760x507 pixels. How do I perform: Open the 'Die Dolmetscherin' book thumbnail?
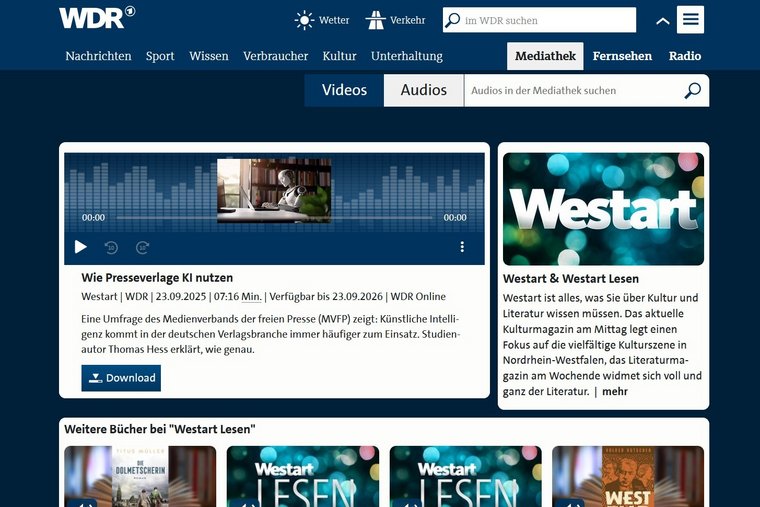click(x=140, y=476)
